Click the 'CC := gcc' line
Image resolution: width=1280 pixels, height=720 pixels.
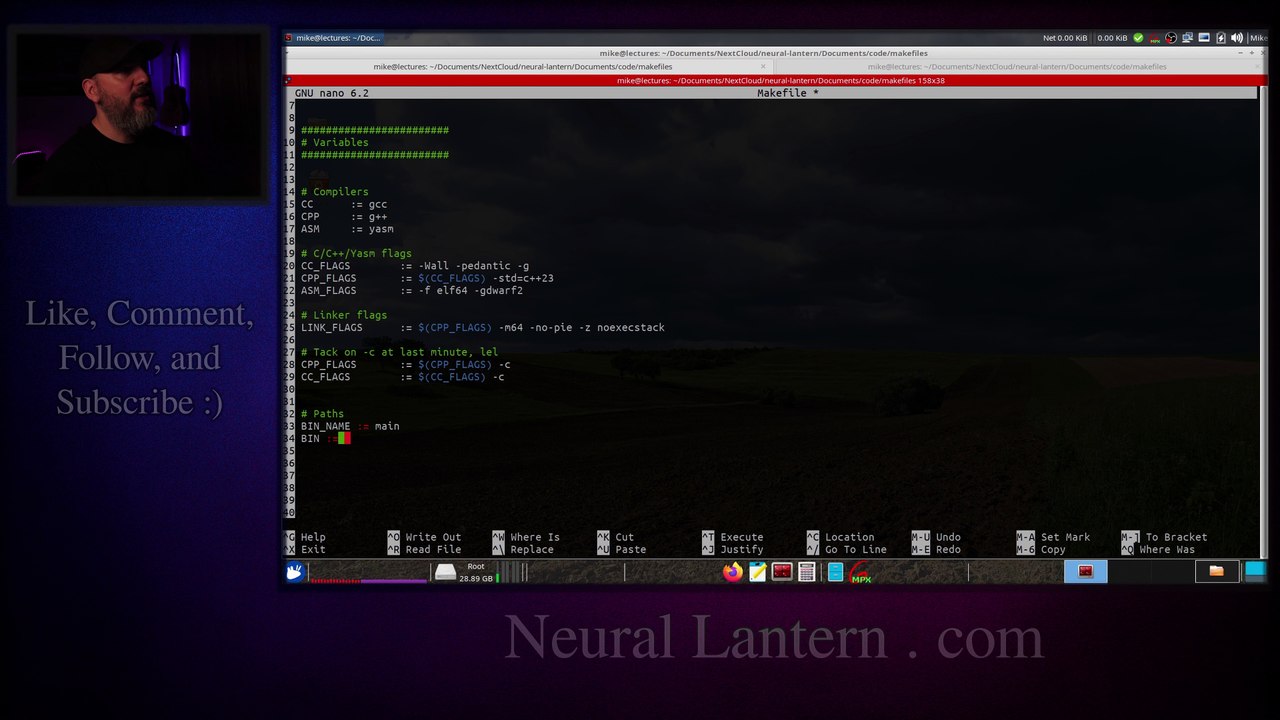344,204
